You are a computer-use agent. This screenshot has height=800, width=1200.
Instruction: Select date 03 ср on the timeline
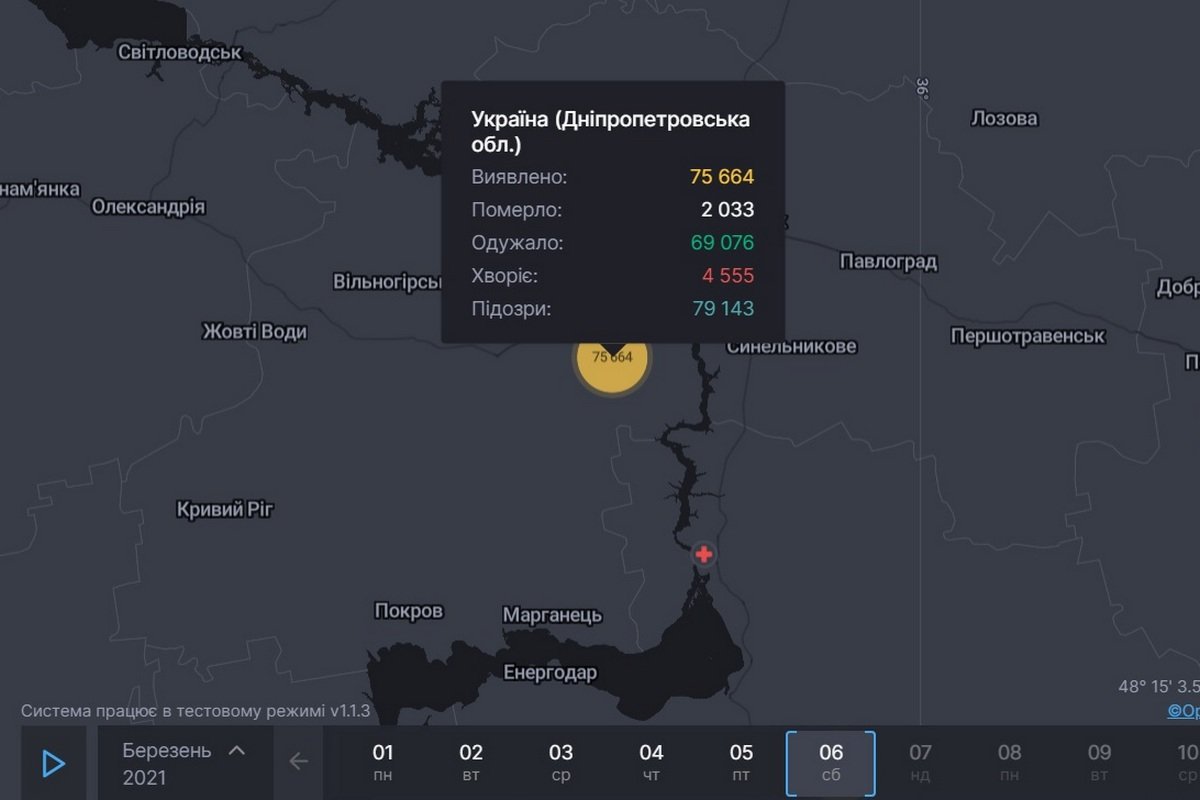[x=561, y=762]
